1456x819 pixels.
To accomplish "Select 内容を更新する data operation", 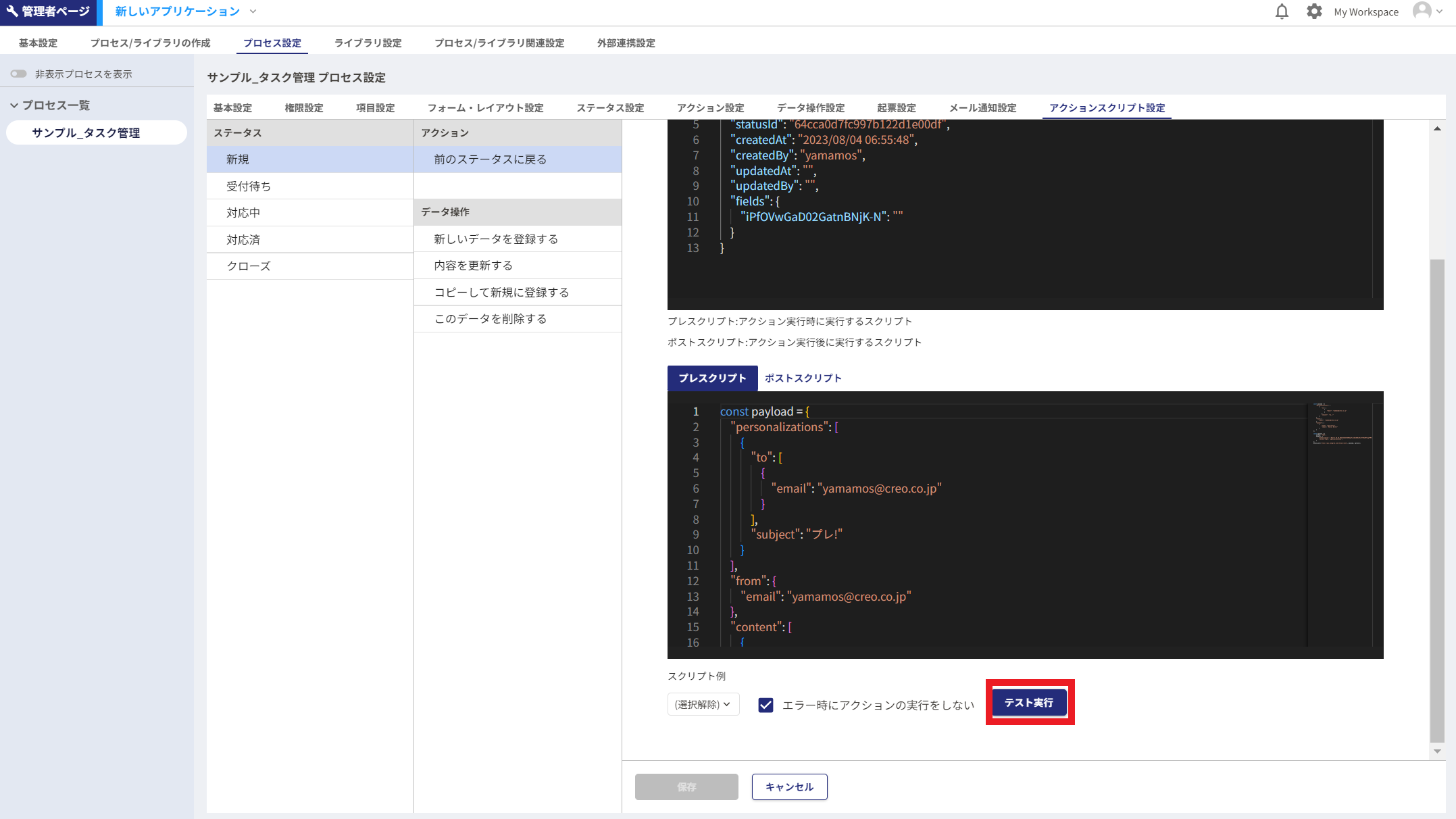I will (x=518, y=266).
